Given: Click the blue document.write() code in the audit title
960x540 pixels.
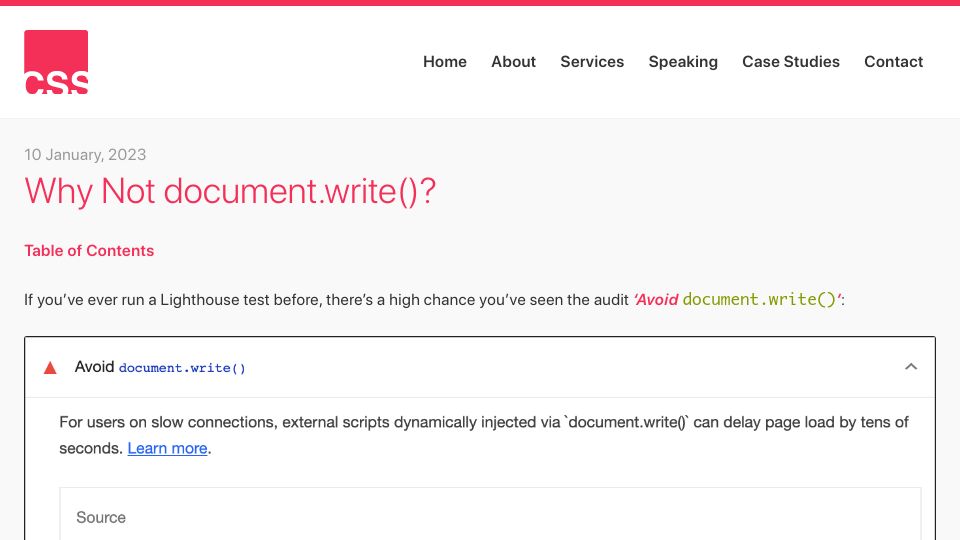Looking at the screenshot, I should point(182,368).
